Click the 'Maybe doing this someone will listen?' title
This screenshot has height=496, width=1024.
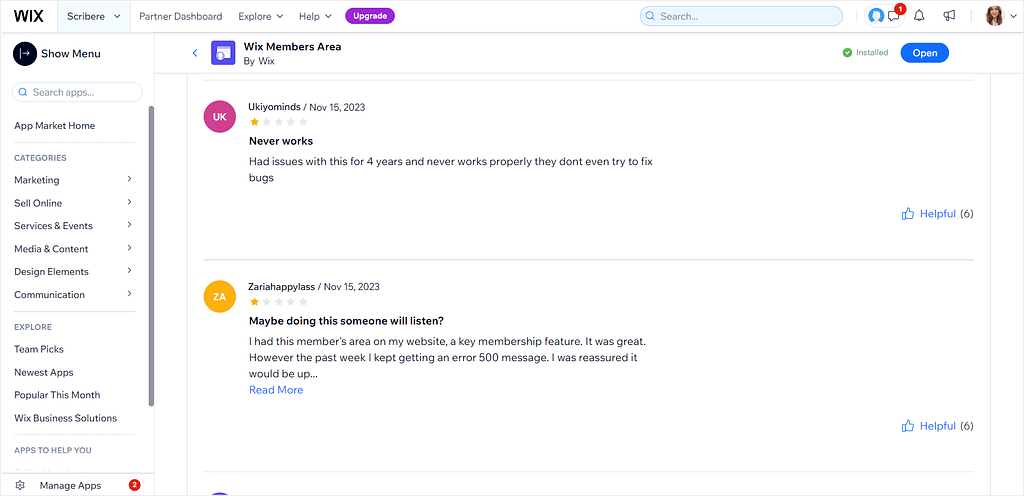[347, 321]
